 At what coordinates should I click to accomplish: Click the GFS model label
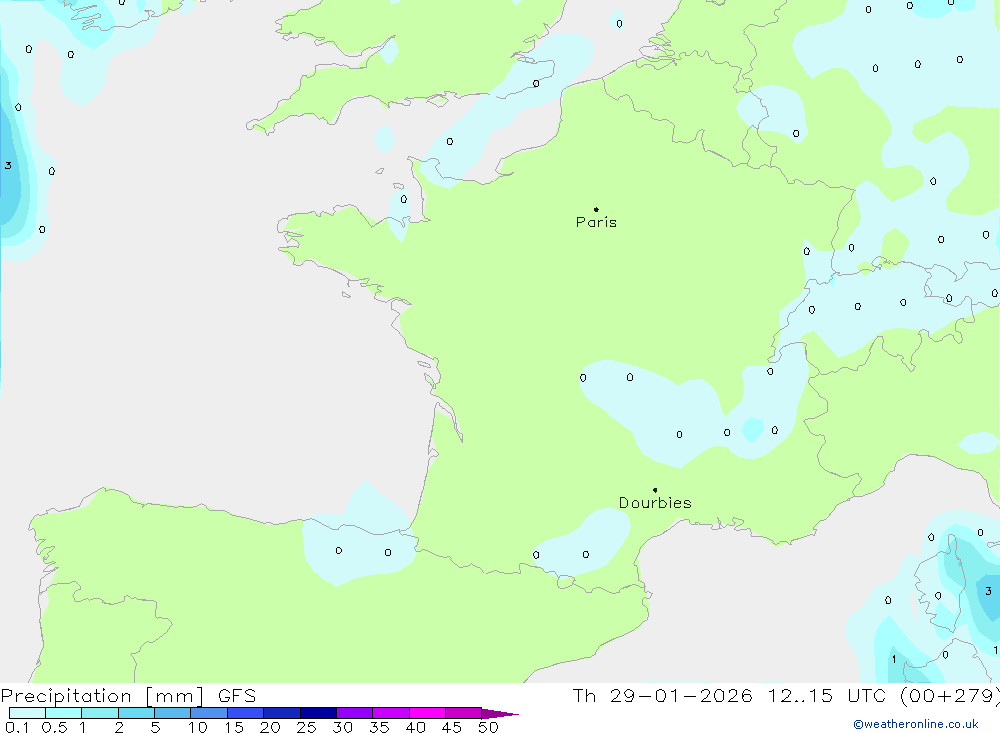click(237, 696)
